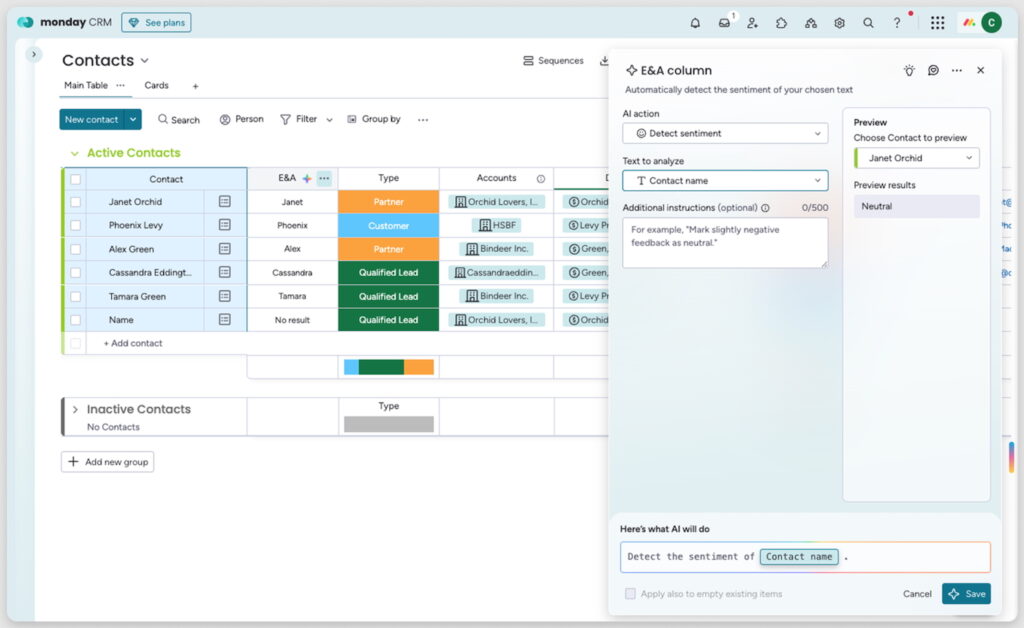
Task: Open Phoenix Levy's conversation updates icon
Action: coord(225,225)
